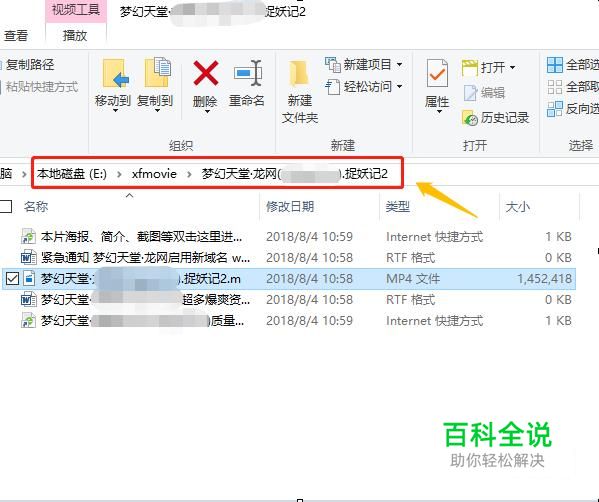Click the 新建项目 icon

(x=332, y=64)
